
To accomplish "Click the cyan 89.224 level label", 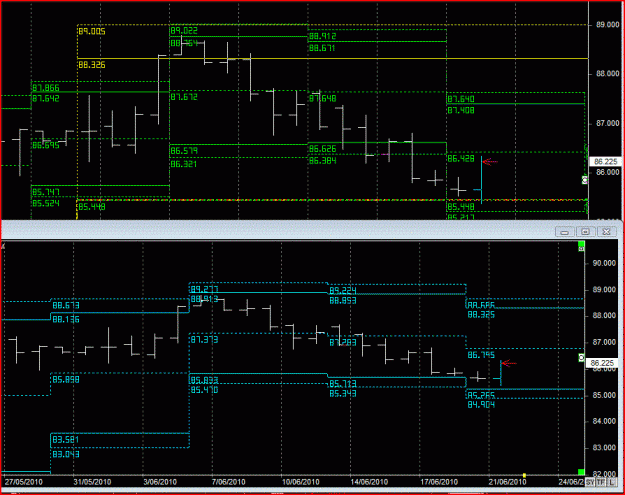I will [343, 290].
